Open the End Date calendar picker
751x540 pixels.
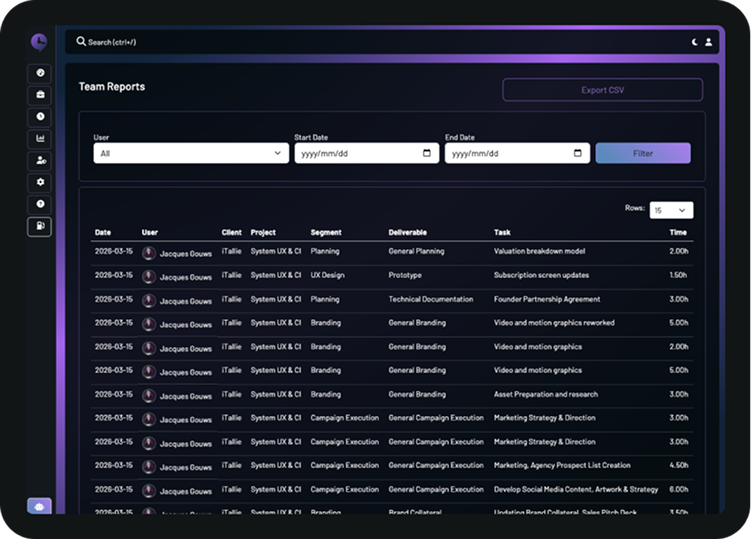click(x=578, y=153)
